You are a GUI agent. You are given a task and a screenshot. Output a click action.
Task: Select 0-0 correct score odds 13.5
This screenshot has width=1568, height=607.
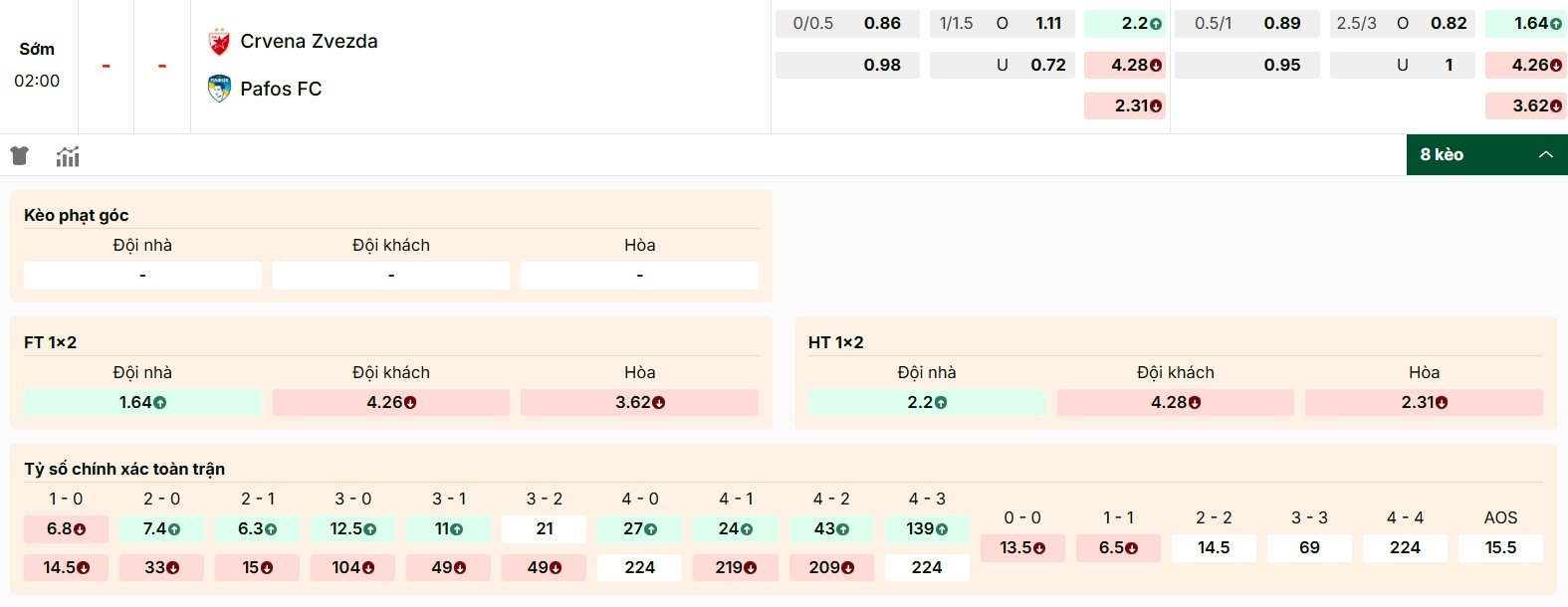pos(1022,547)
